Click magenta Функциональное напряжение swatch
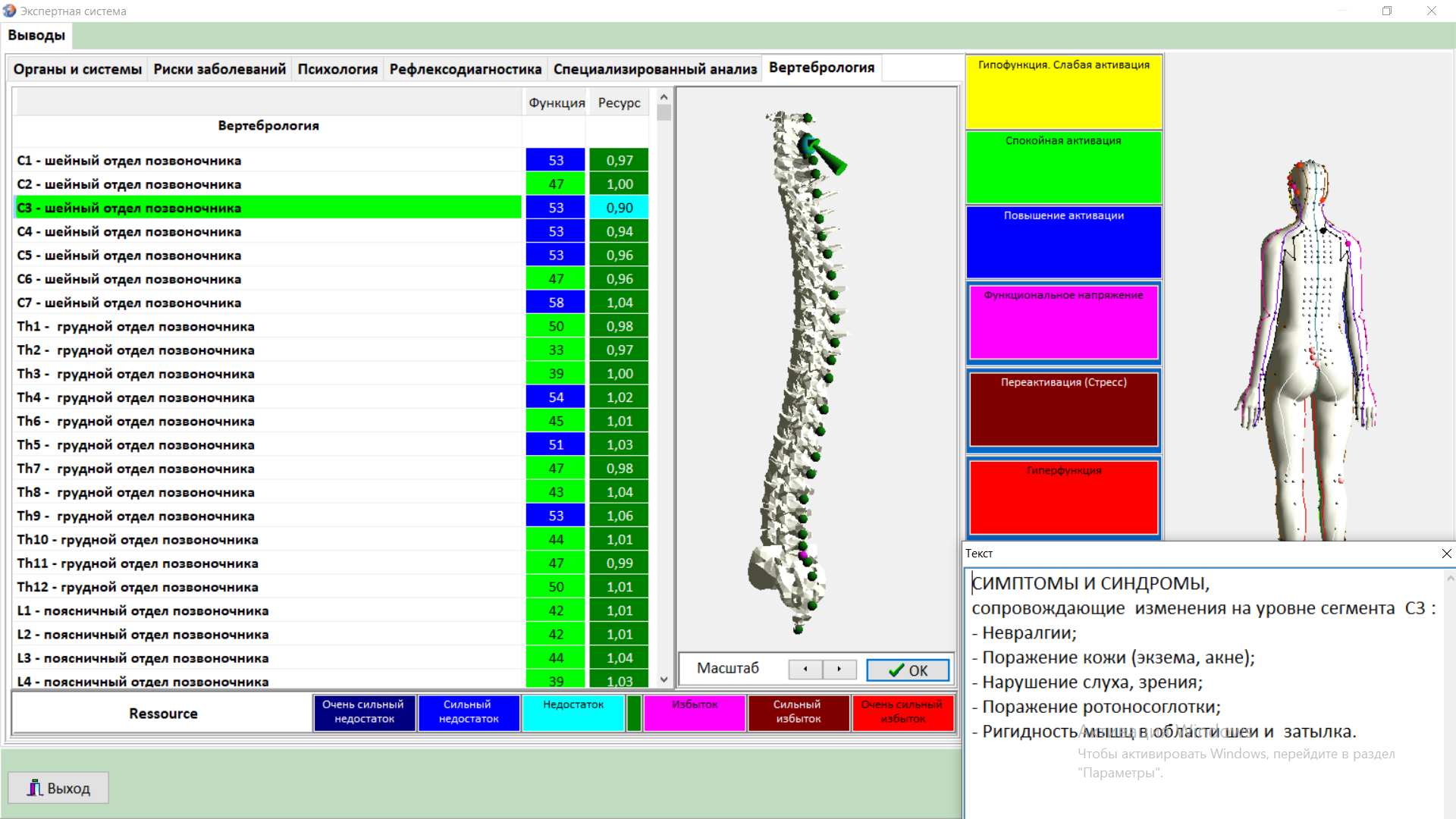The width and height of the screenshot is (1456, 819). 1064,323
